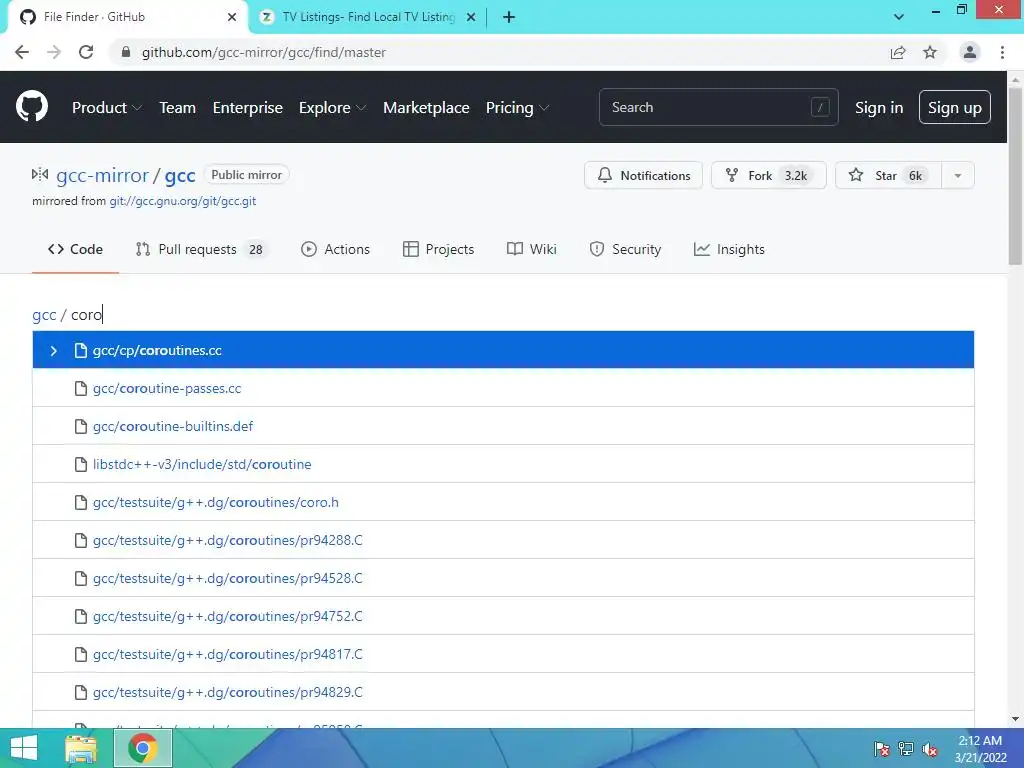
Task: Open libstdc++-v3/include/std/coroutine result
Action: [x=202, y=464]
